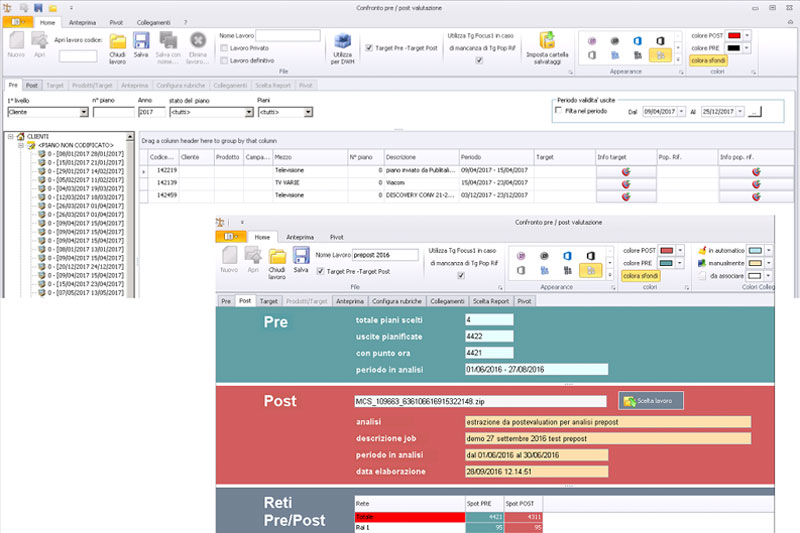
Task: Open Imposta cartella salvataggi folder icon
Action: [x=548, y=42]
